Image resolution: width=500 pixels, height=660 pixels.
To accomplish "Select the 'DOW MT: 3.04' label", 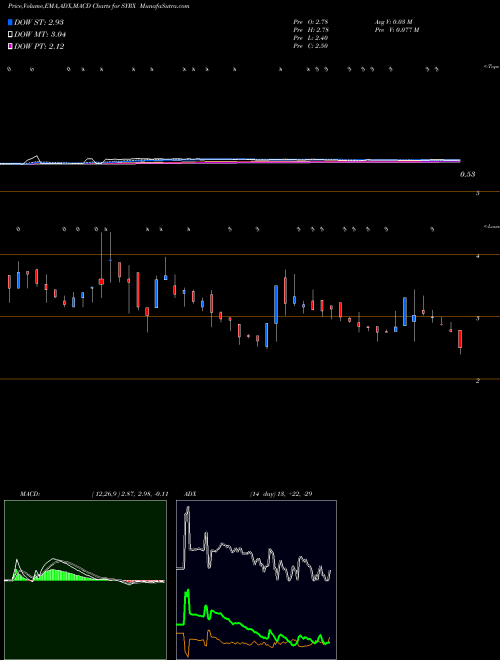I will click(x=40, y=34).
